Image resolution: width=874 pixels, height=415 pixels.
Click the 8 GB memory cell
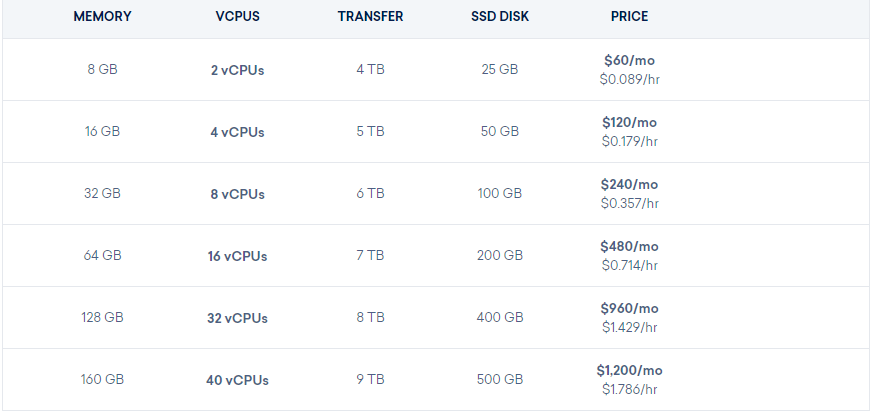pyautogui.click(x=102, y=70)
